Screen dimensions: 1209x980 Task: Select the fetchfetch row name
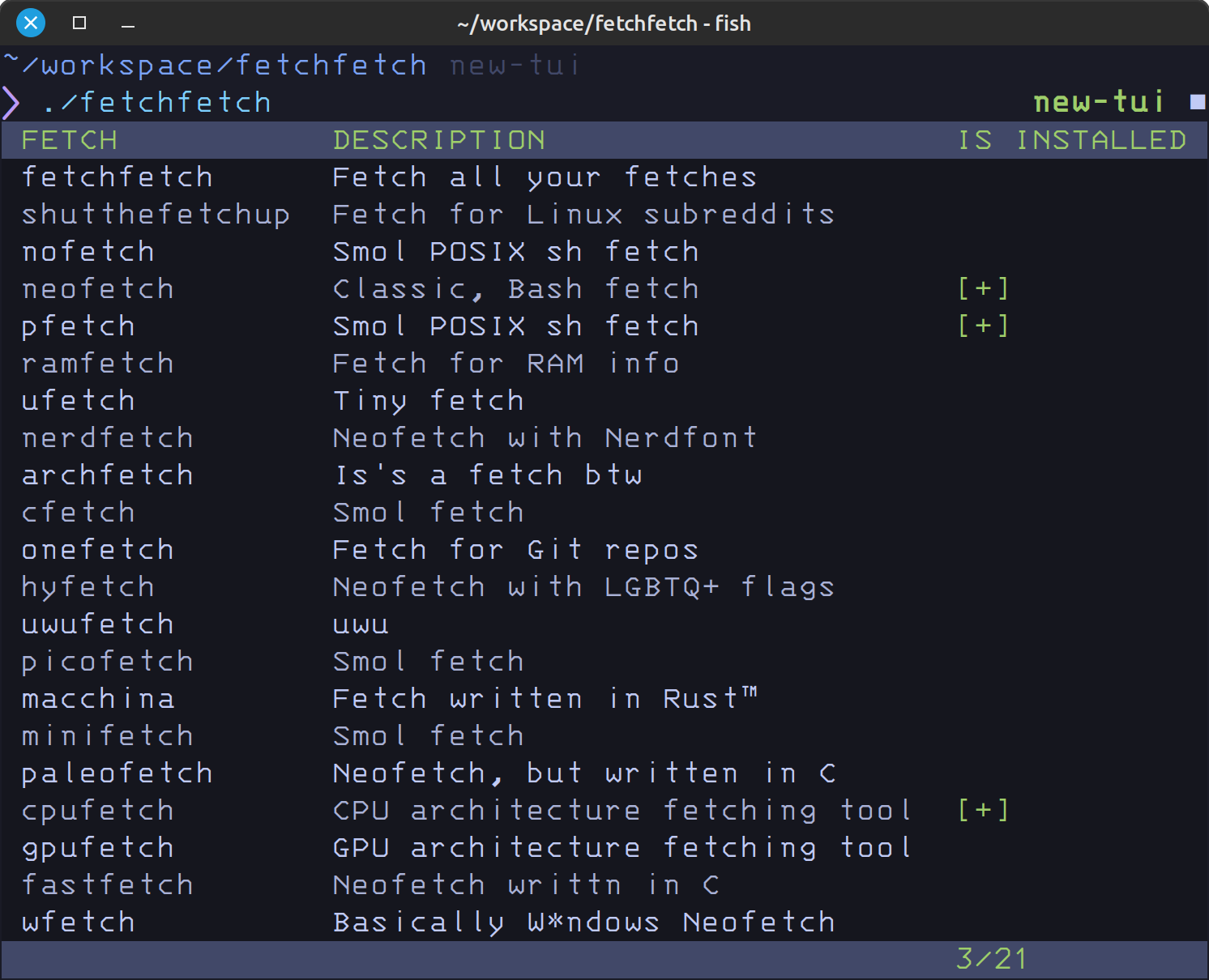[x=117, y=177]
